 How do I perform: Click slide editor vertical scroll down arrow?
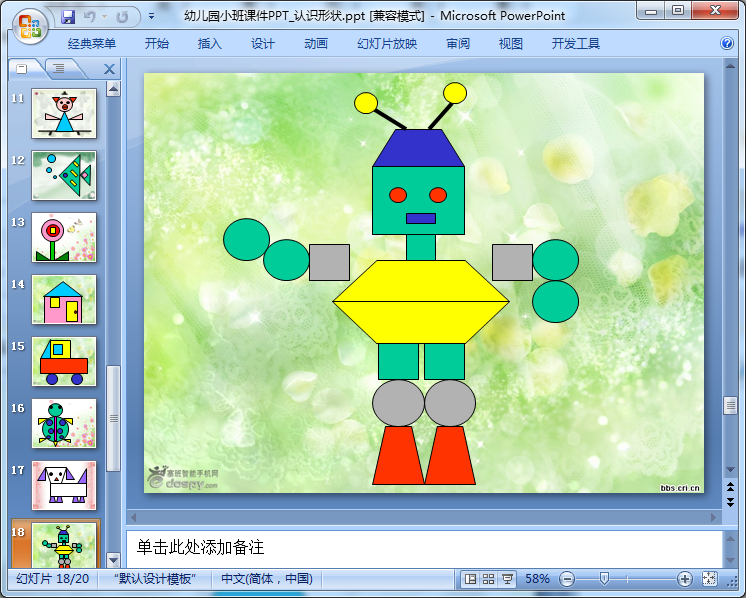[730, 470]
